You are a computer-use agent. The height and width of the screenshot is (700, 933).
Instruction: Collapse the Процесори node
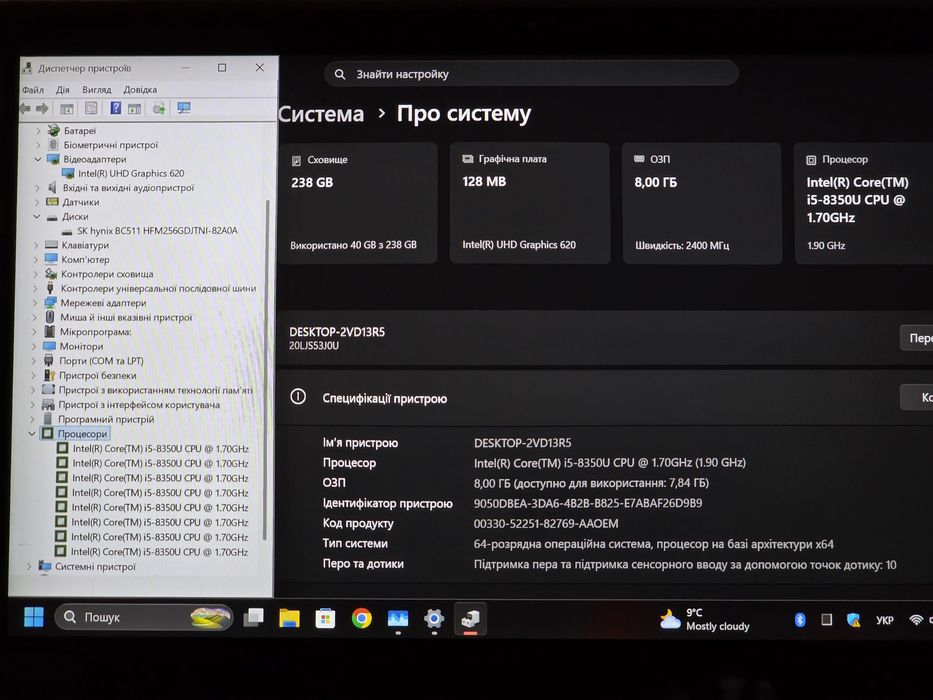32,434
